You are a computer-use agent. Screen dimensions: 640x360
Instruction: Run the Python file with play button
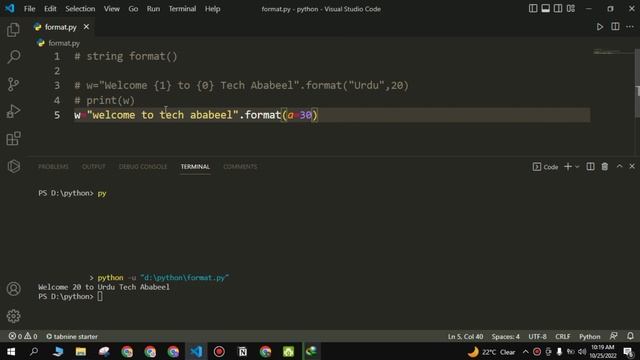coord(600,27)
